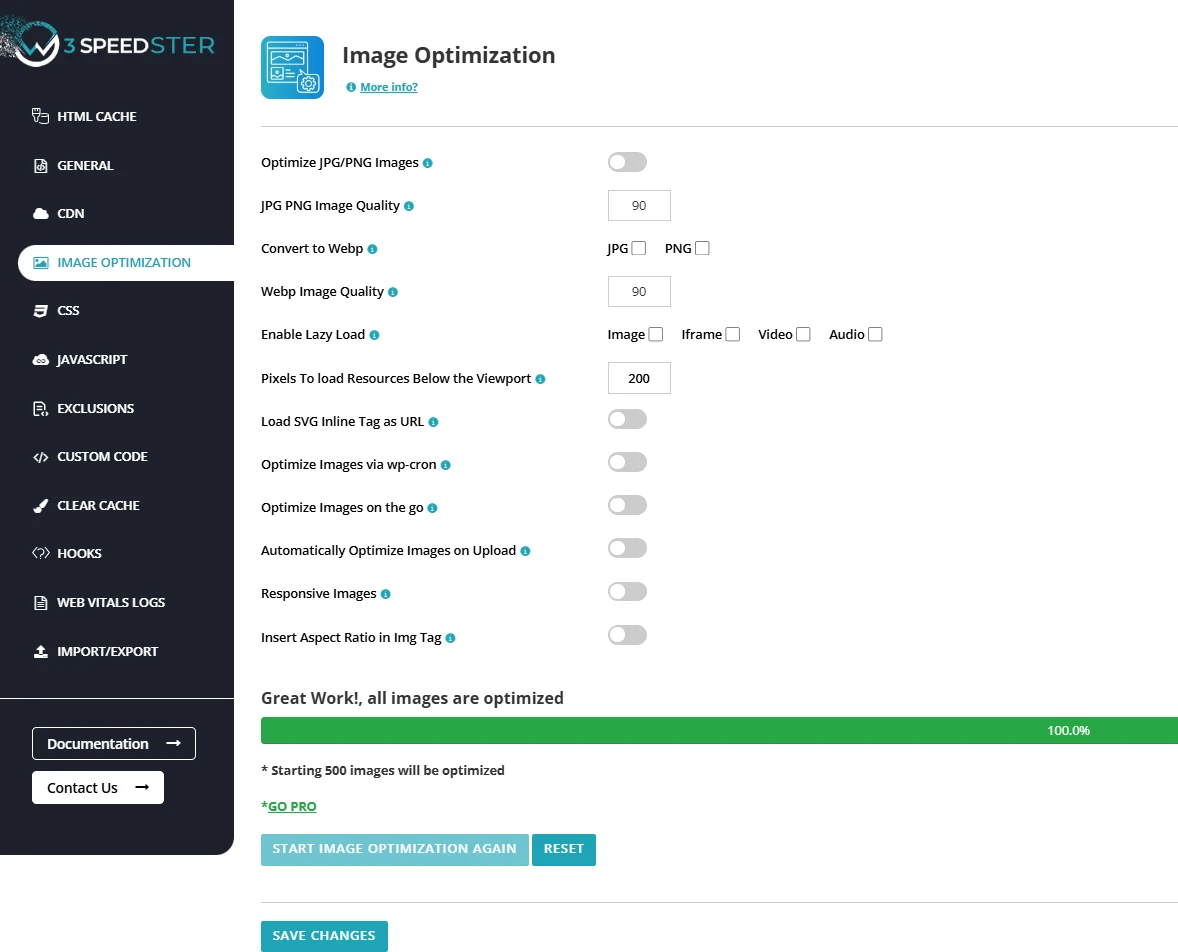Click the CSS sidebar icon
The width and height of the screenshot is (1178, 952).
pos(40,311)
